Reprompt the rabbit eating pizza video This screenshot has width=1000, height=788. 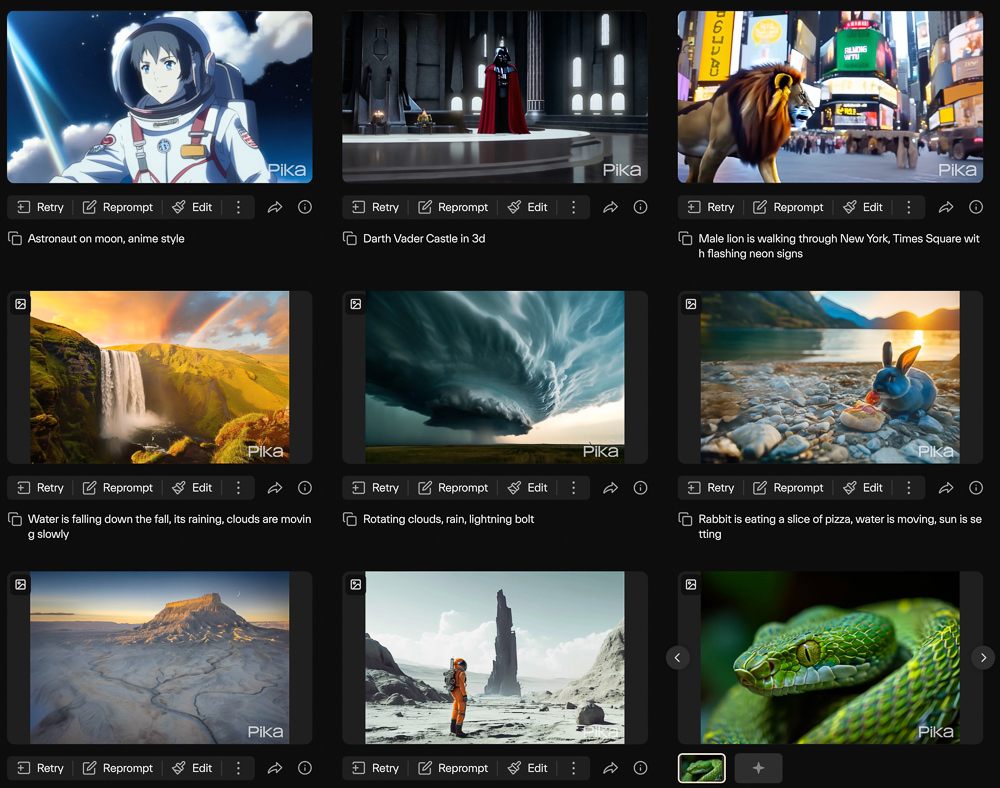(x=789, y=488)
